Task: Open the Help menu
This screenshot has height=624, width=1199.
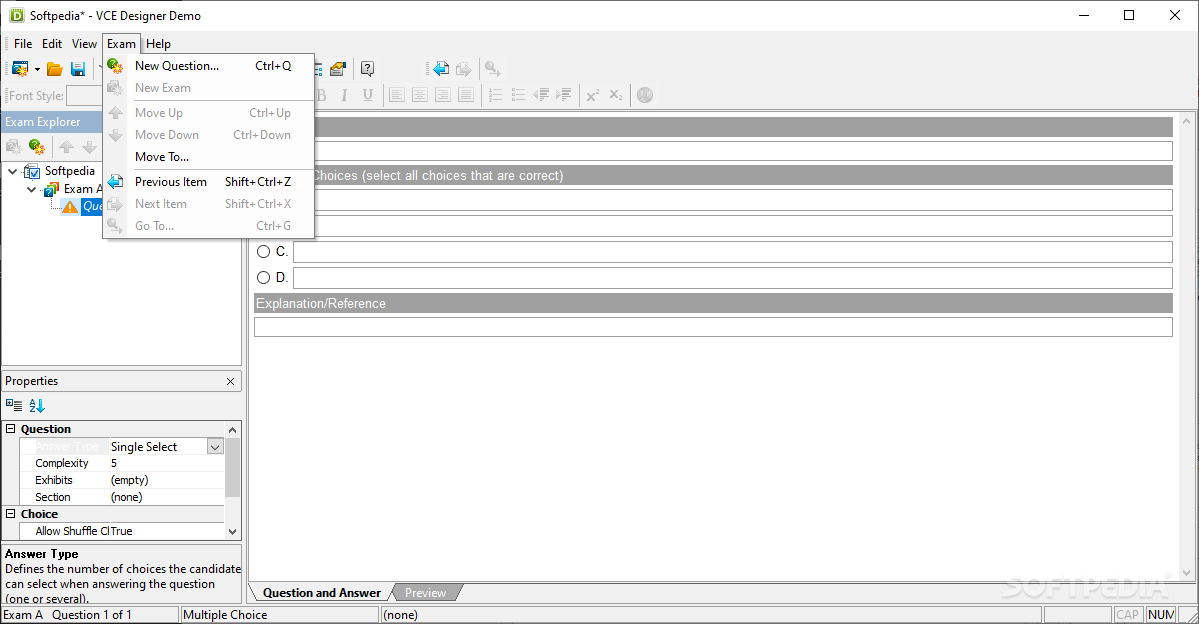Action: [158, 44]
